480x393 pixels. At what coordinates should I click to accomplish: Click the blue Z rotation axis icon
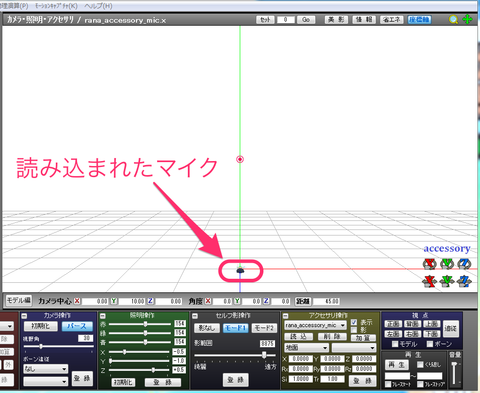(x=464, y=264)
